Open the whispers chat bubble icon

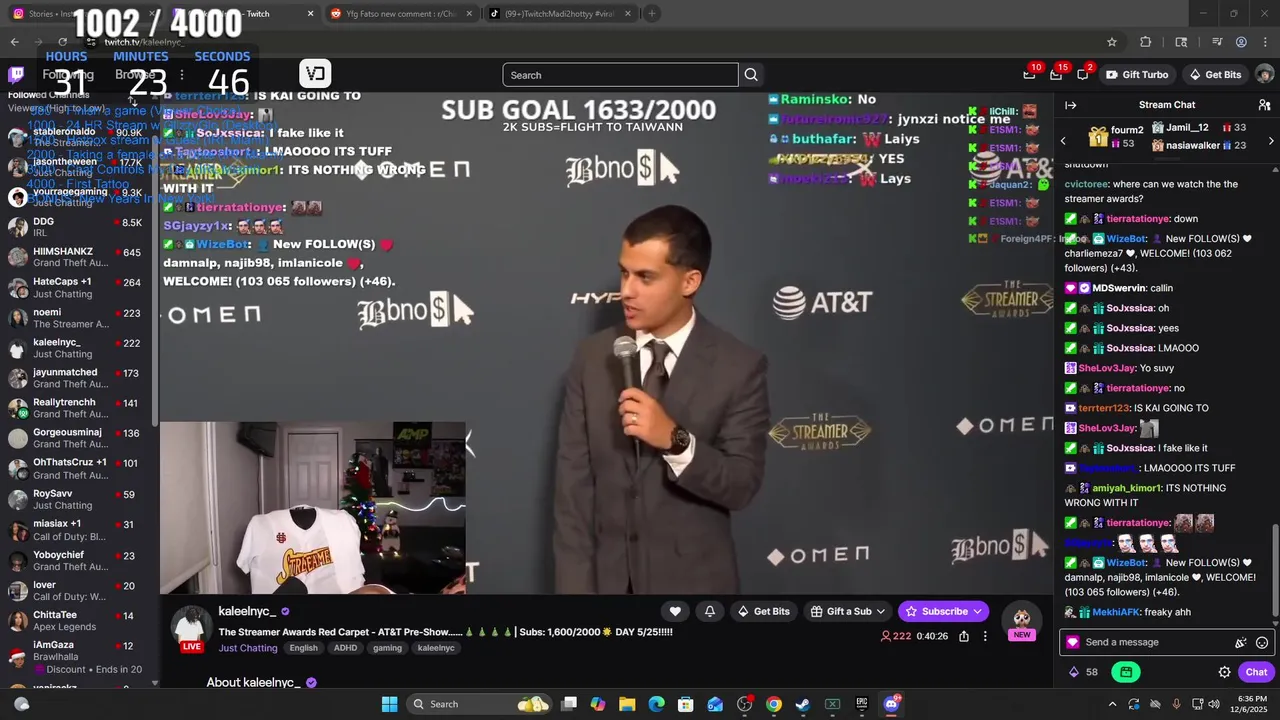1083,75
